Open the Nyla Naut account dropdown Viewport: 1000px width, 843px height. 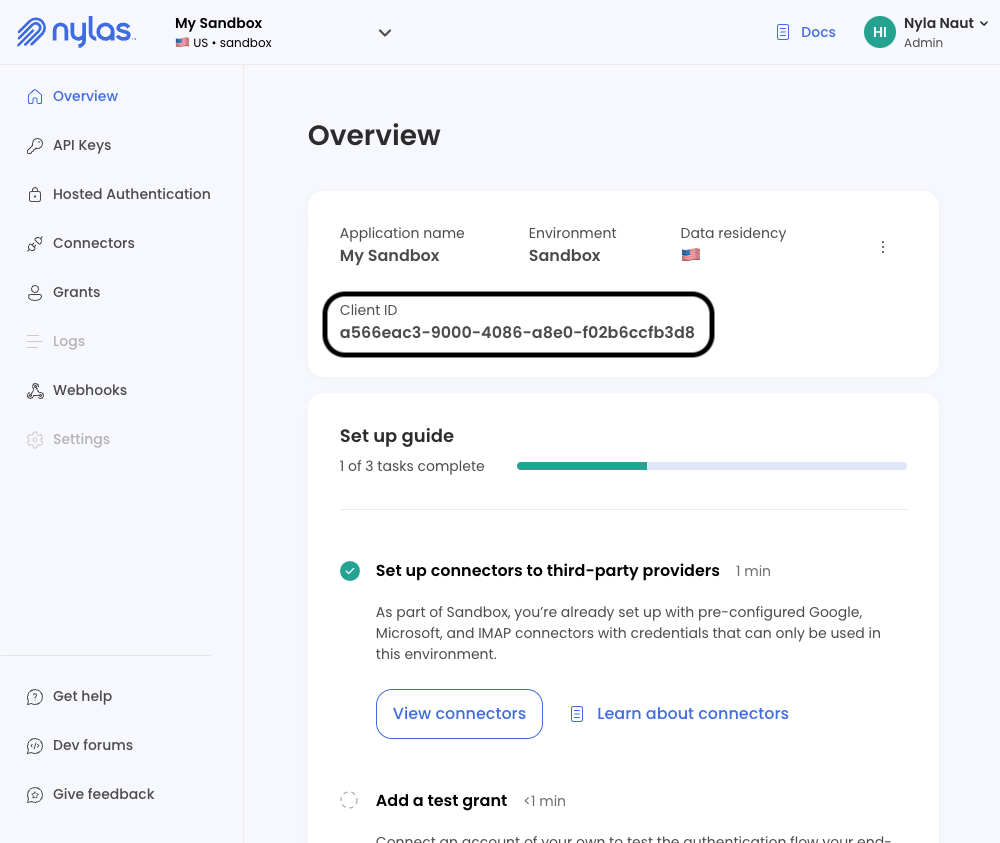(x=983, y=24)
